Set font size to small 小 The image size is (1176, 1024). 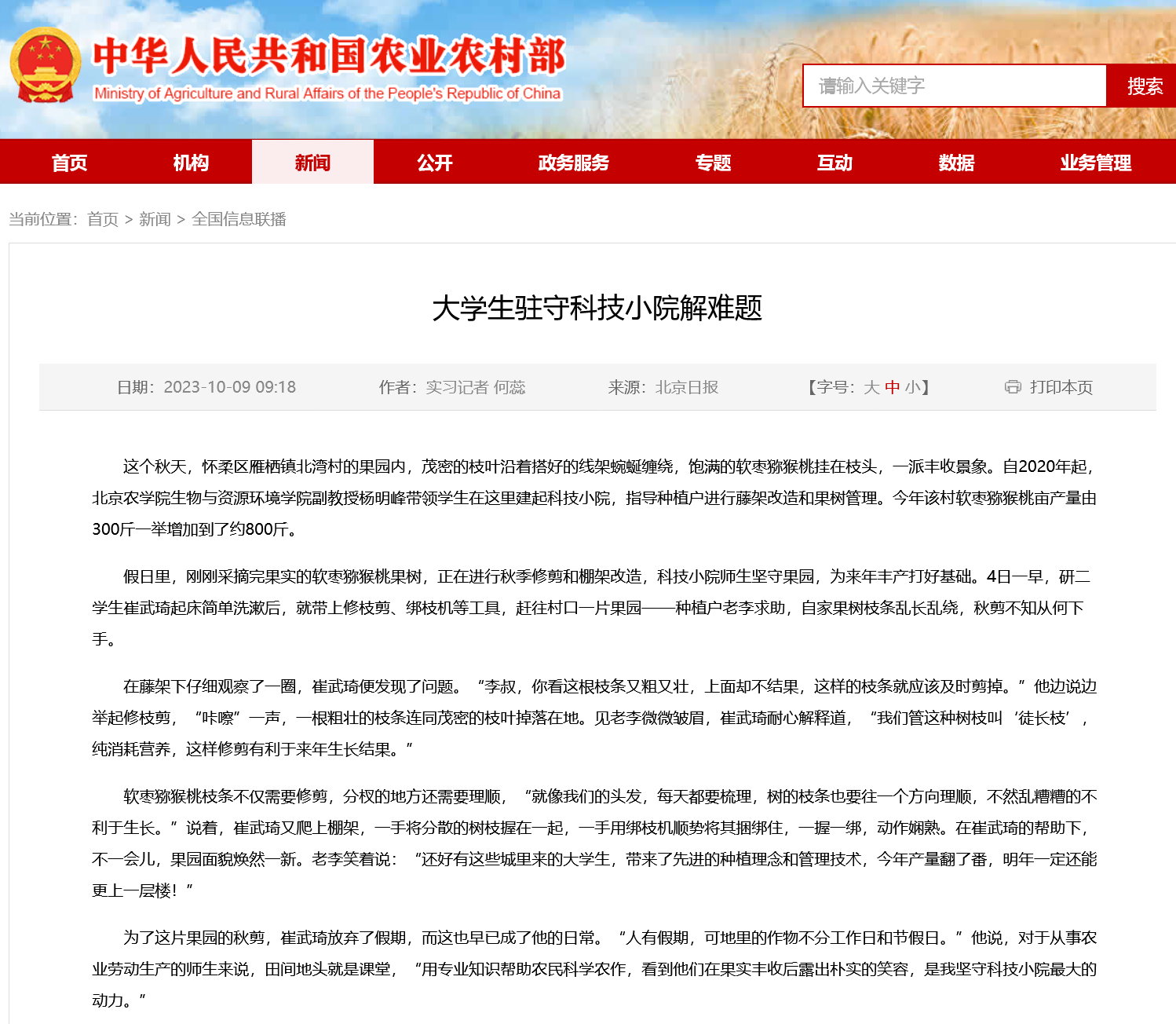click(911, 387)
